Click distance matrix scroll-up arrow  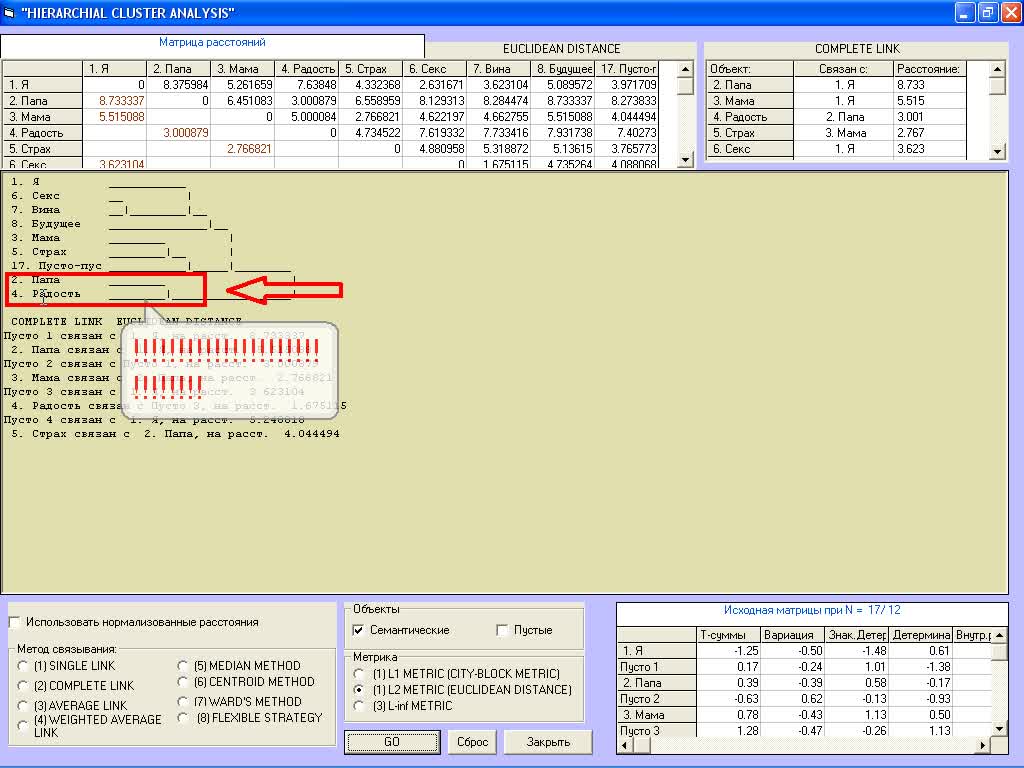click(x=685, y=69)
